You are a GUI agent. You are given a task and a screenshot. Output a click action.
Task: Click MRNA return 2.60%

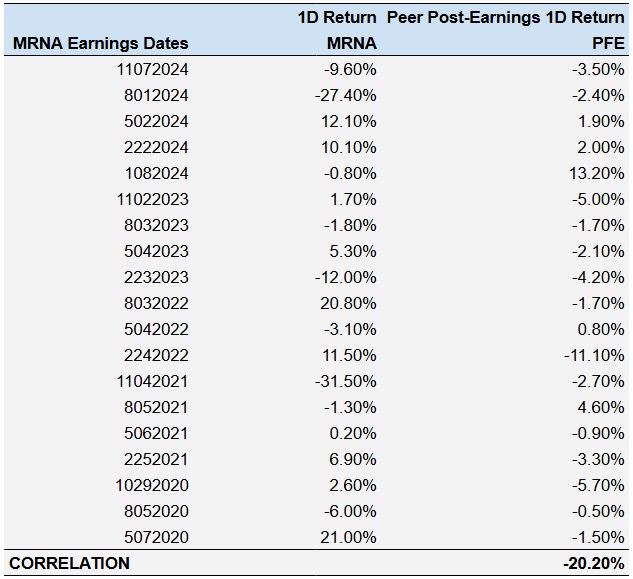353,485
